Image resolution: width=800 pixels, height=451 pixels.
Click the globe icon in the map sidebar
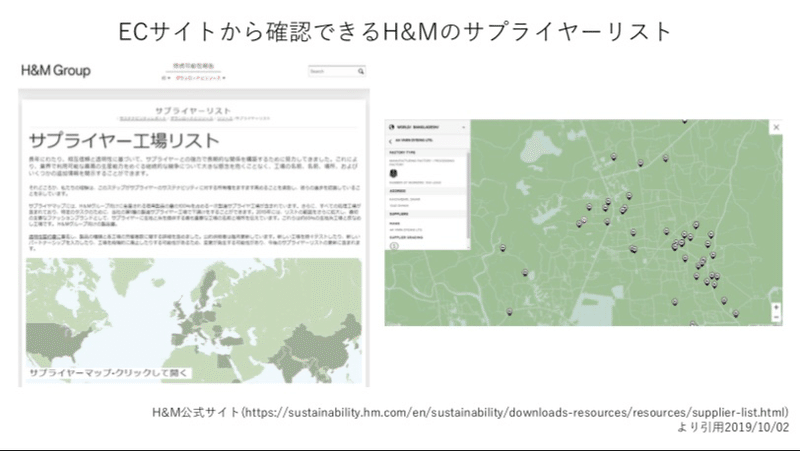392,127
